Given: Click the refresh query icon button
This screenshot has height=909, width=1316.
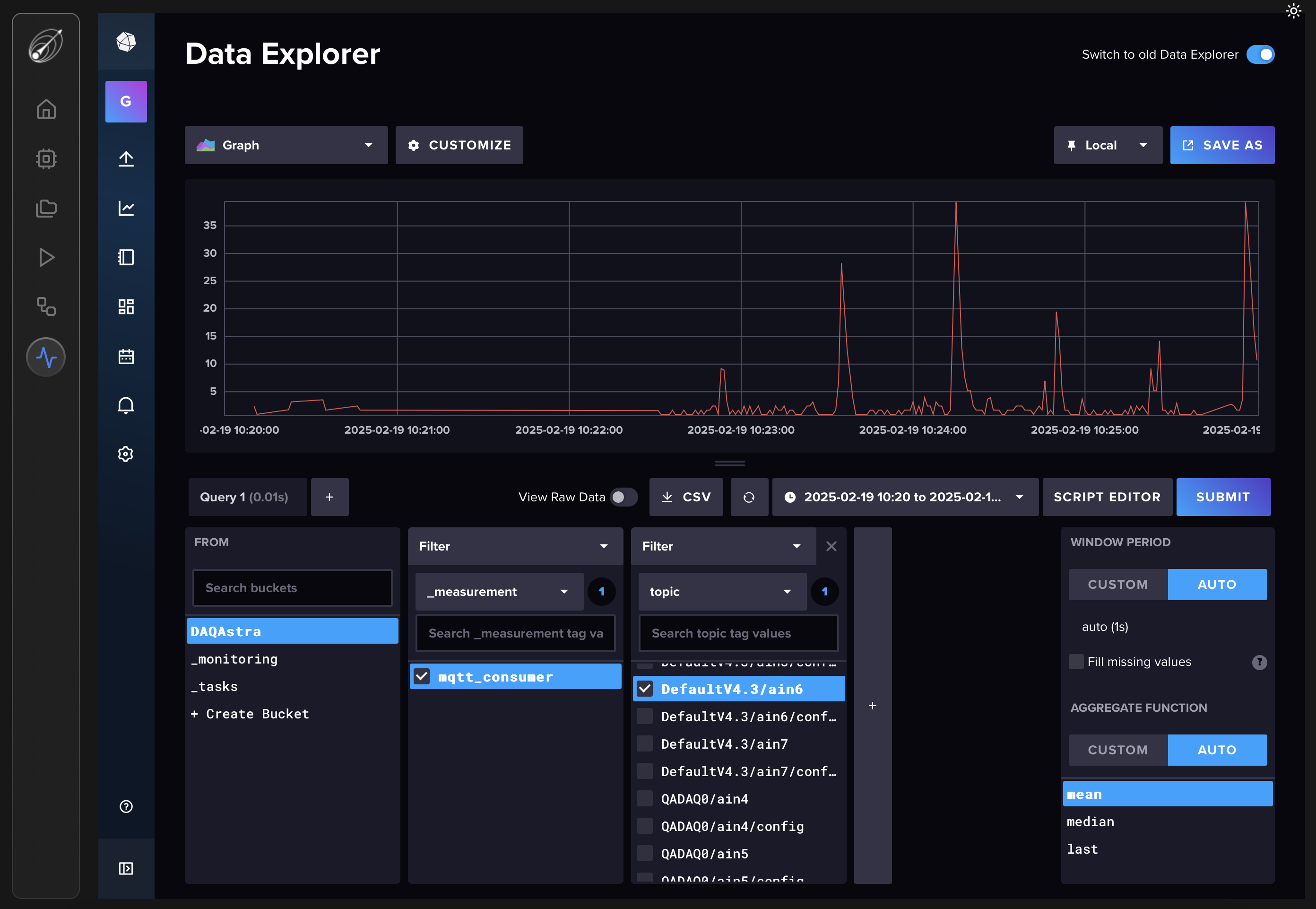Looking at the screenshot, I should (748, 497).
